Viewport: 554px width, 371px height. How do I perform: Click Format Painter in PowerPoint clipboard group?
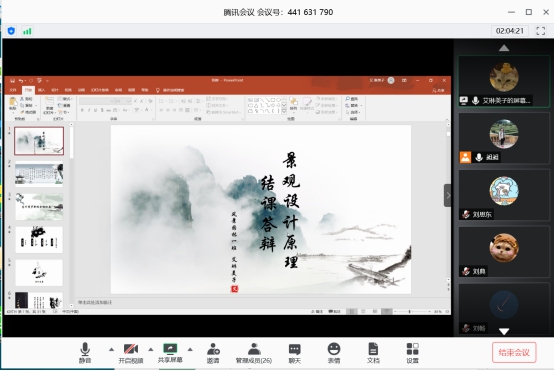tap(28, 112)
